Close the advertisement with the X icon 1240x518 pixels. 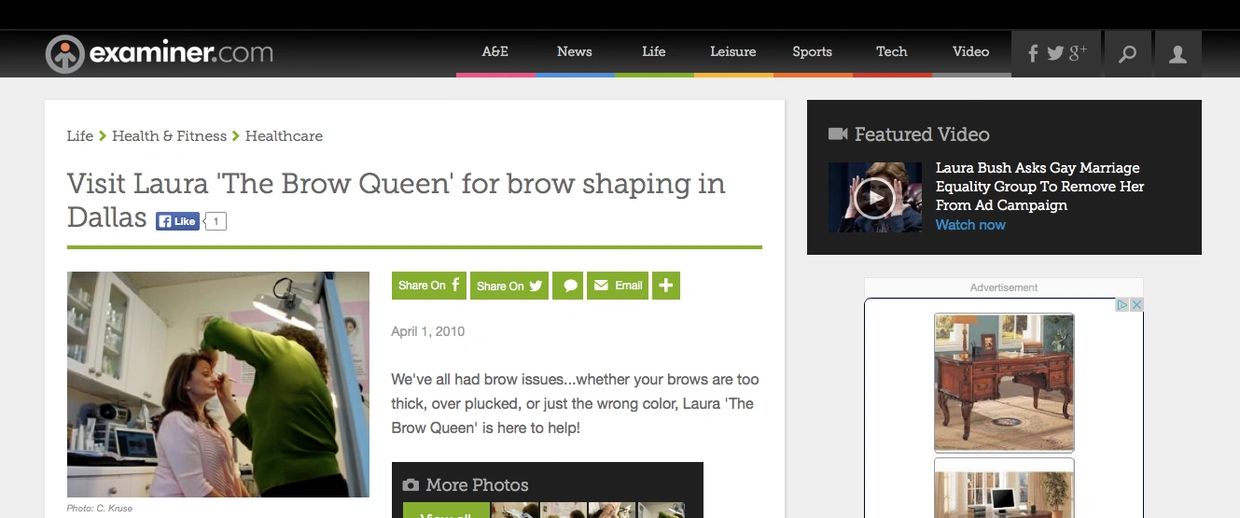tap(1136, 305)
